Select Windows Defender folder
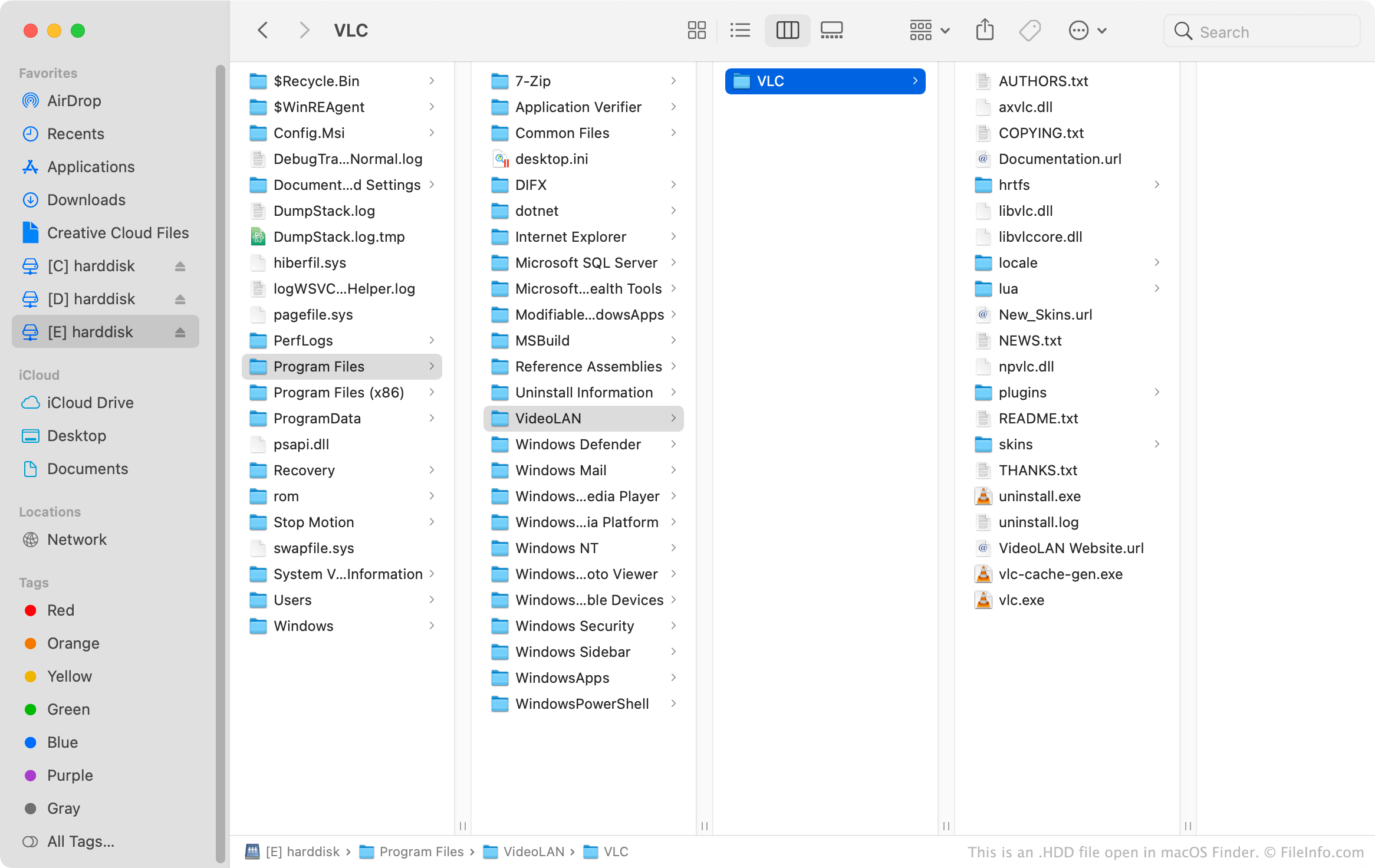 584,444
